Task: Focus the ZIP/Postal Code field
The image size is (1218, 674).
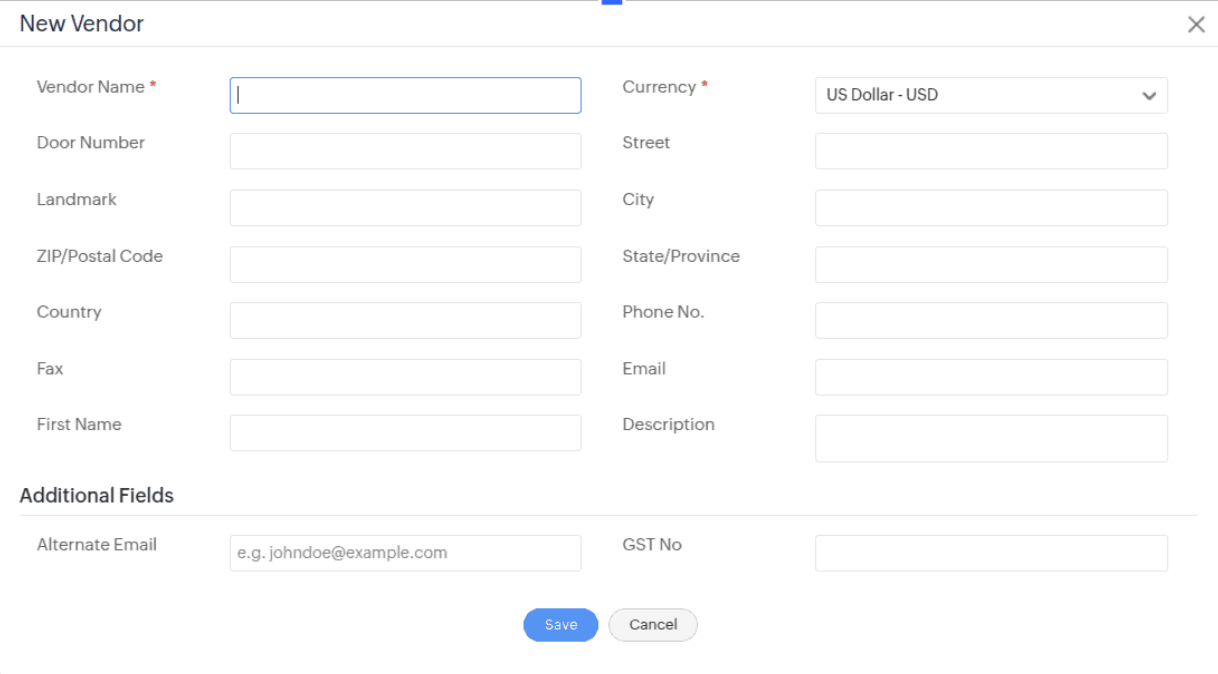Action: coord(405,265)
